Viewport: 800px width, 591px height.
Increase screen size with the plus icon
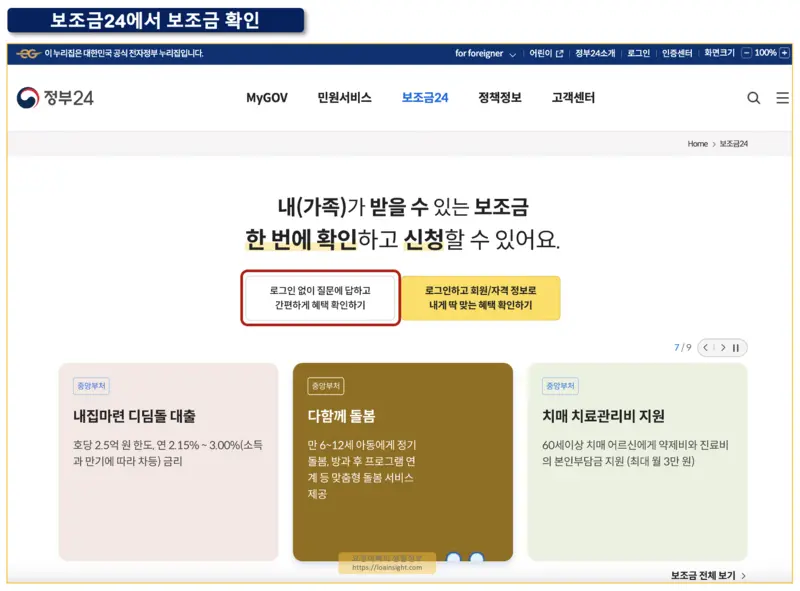(786, 52)
